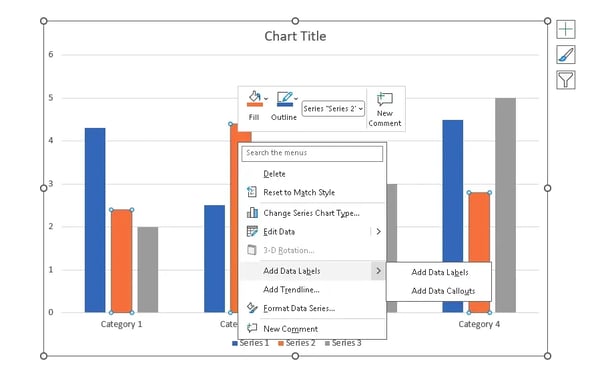Click the Chart Title text

295,36
